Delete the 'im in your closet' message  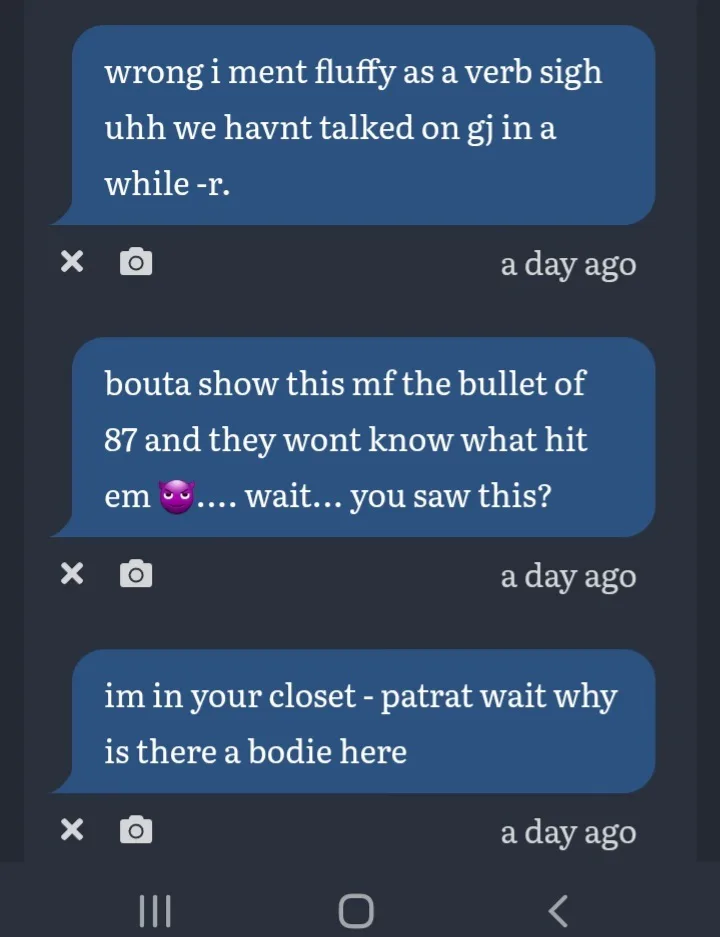click(x=72, y=829)
